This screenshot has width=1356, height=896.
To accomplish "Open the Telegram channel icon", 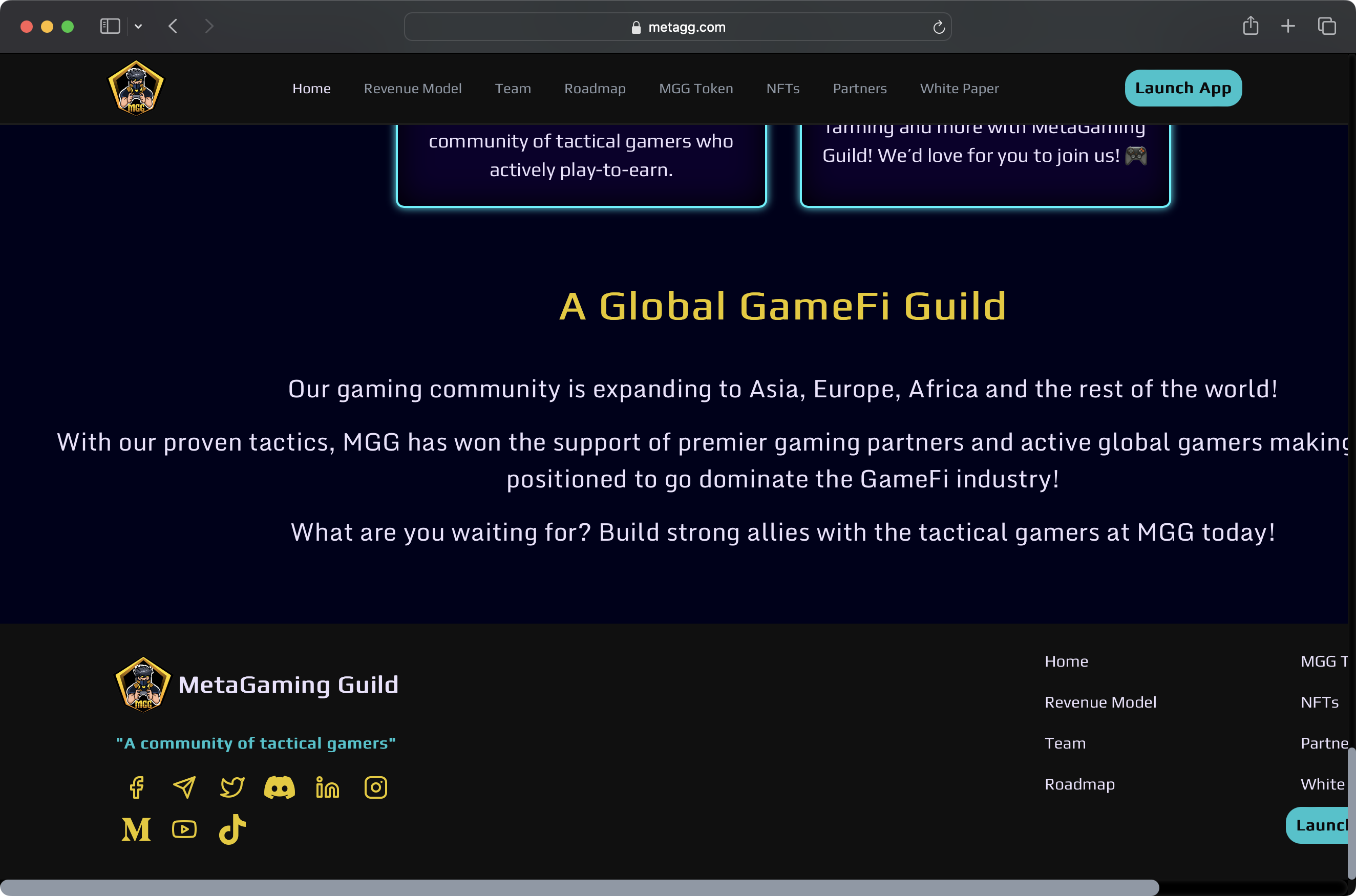I will click(184, 787).
